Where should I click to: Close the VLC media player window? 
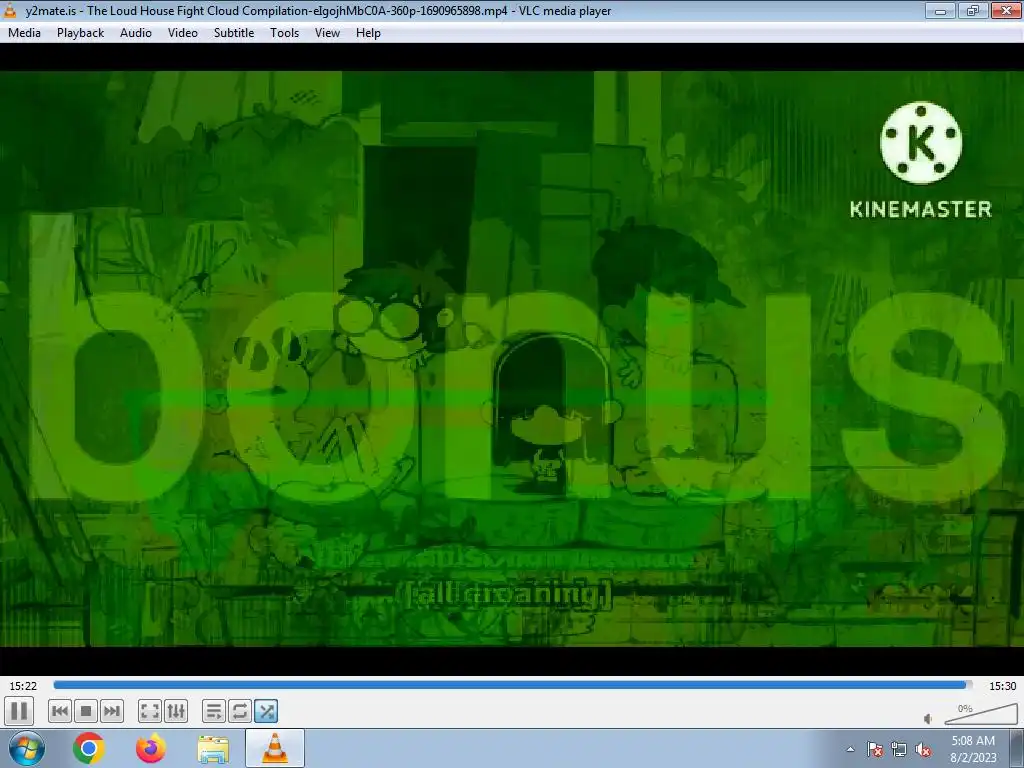point(1006,10)
